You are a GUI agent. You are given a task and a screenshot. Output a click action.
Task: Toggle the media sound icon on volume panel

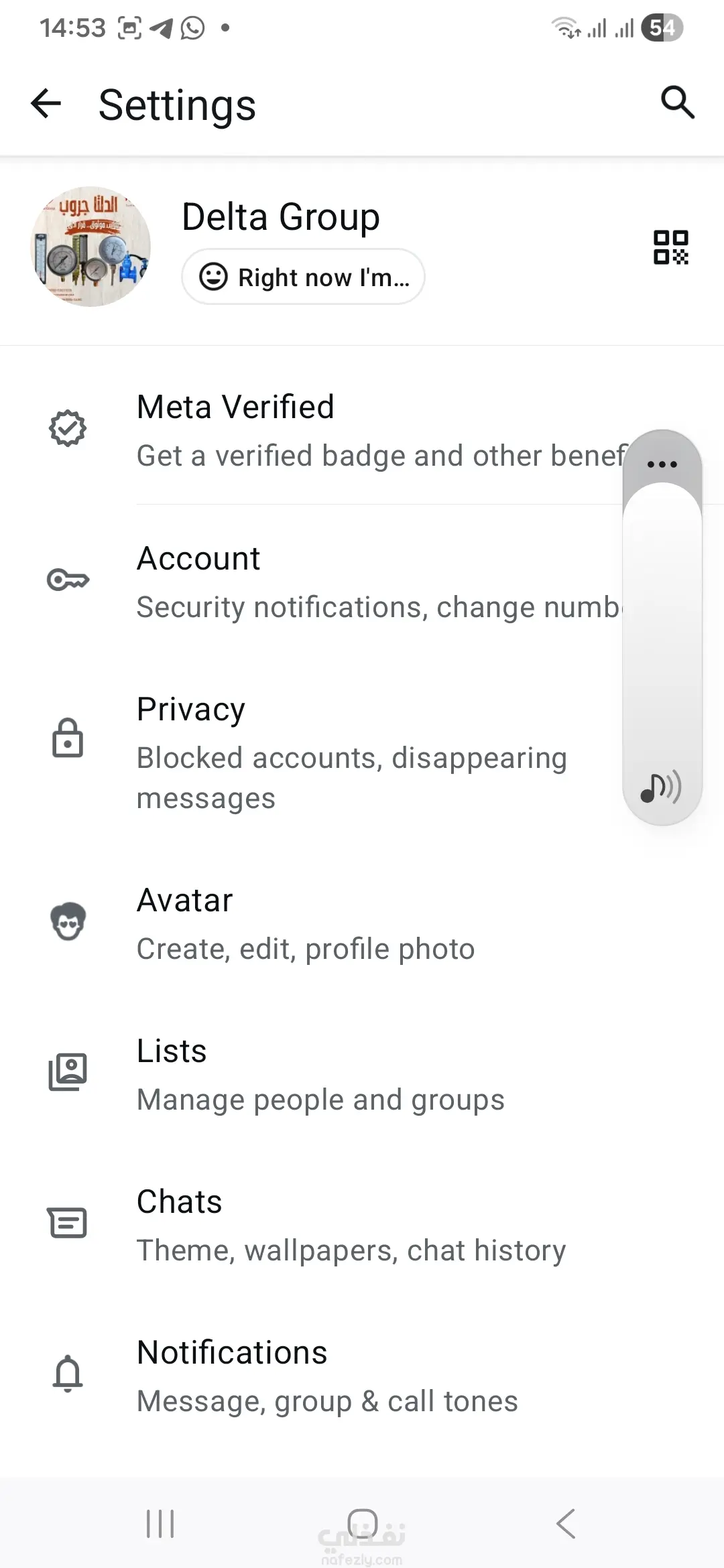point(661,787)
